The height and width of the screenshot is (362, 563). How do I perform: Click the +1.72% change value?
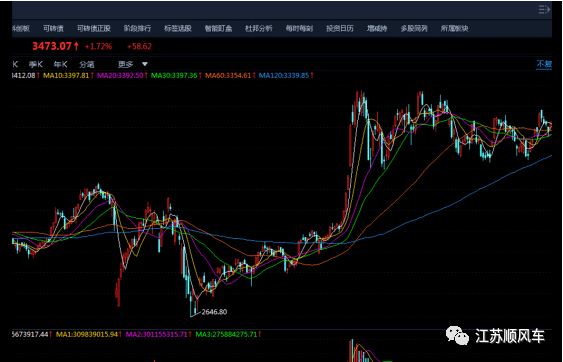[x=98, y=47]
